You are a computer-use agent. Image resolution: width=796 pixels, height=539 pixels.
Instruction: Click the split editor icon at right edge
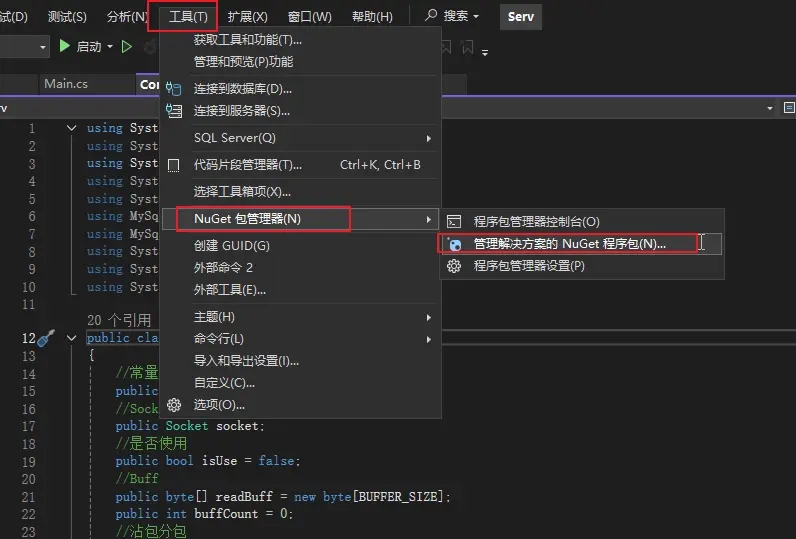point(789,108)
